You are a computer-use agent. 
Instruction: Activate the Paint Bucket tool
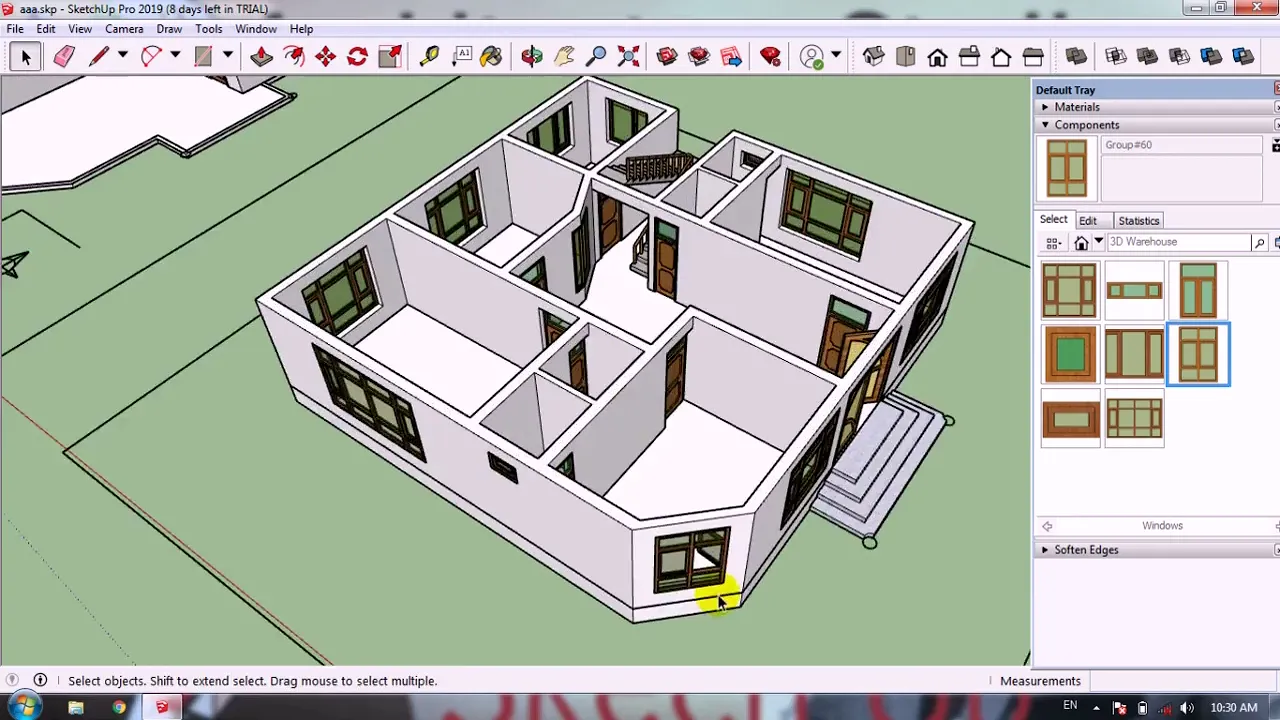[491, 57]
